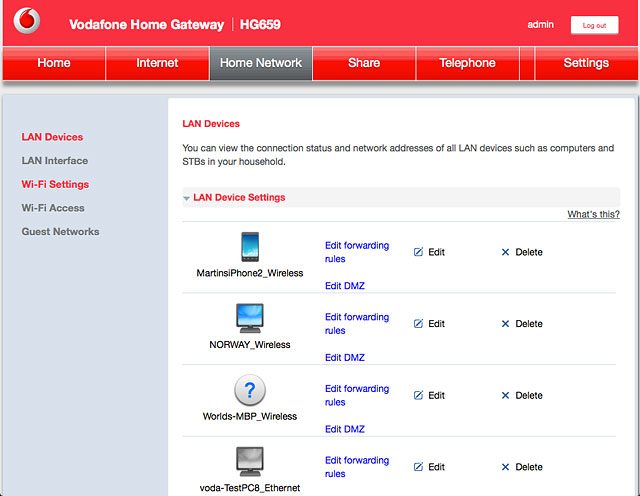Click the Worlds-MBP_Wireless device name
Screen dimensions: 640x496
[x=250, y=416]
